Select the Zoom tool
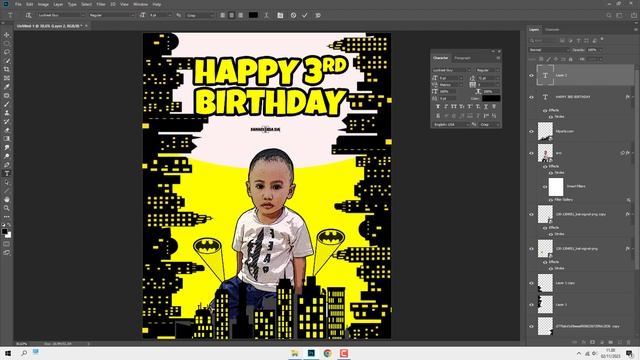The height and width of the screenshot is (360, 640). [7, 208]
